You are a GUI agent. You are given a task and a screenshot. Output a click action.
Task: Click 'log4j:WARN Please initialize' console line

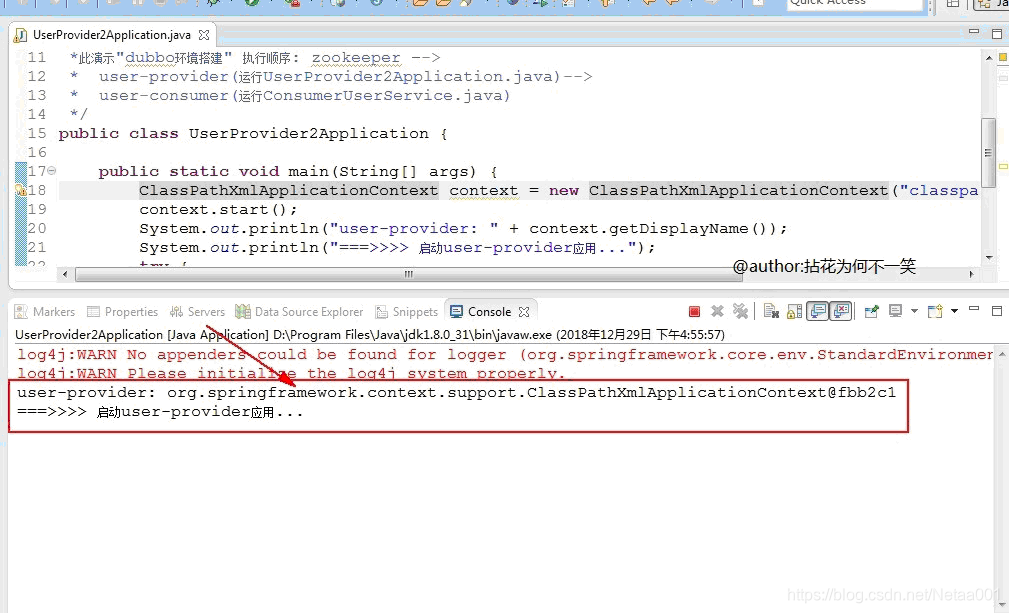pos(291,373)
